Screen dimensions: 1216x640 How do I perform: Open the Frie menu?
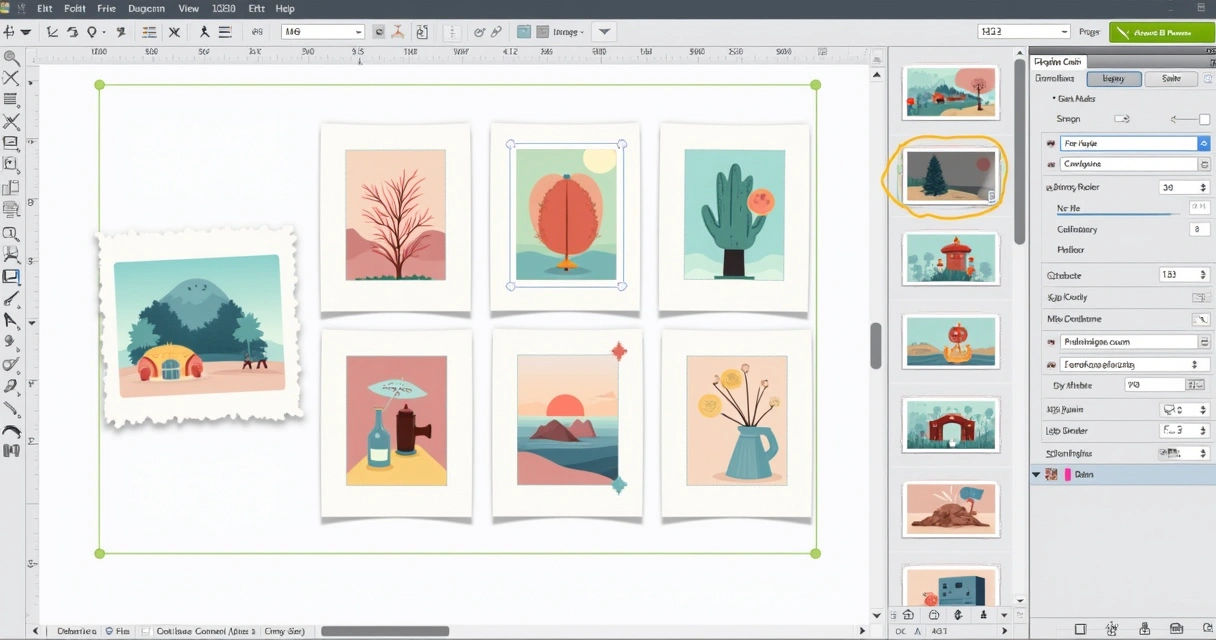pyautogui.click(x=106, y=8)
